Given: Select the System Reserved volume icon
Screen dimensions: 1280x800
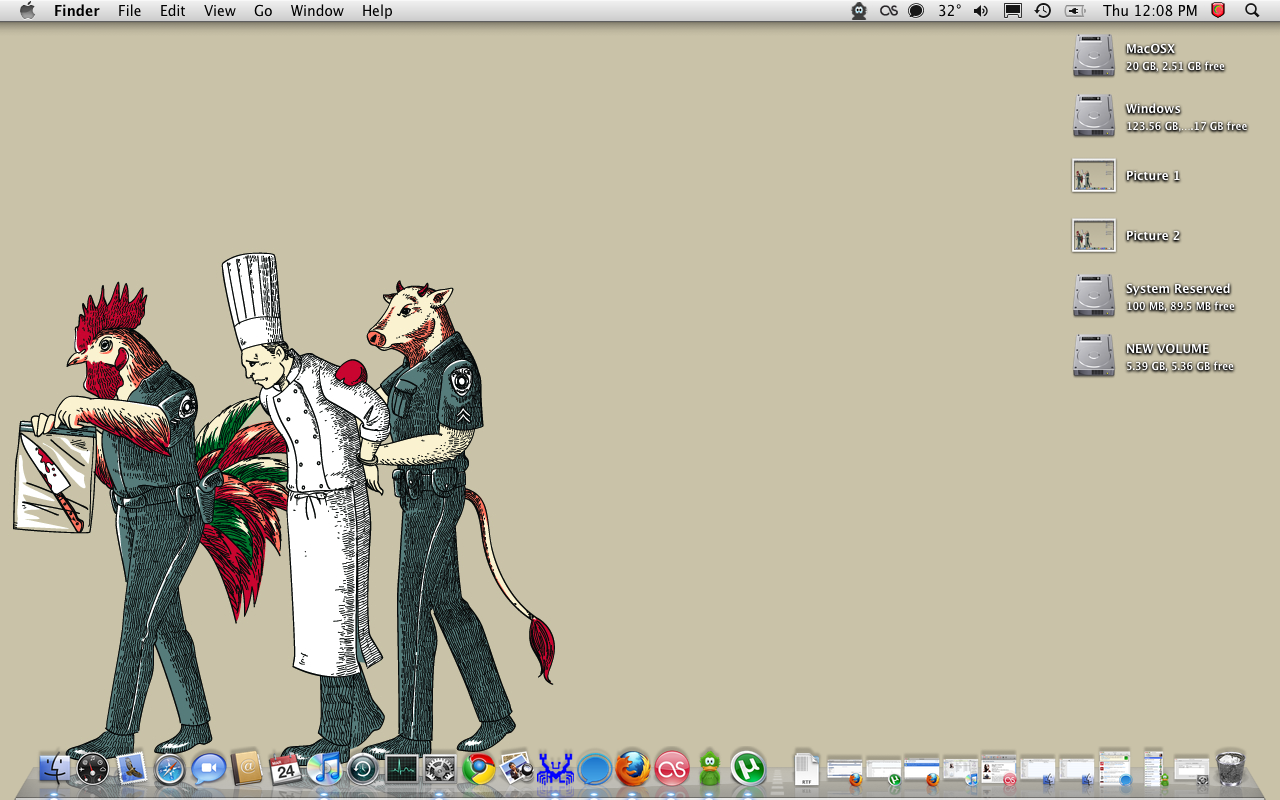Looking at the screenshot, I should click(x=1094, y=296).
